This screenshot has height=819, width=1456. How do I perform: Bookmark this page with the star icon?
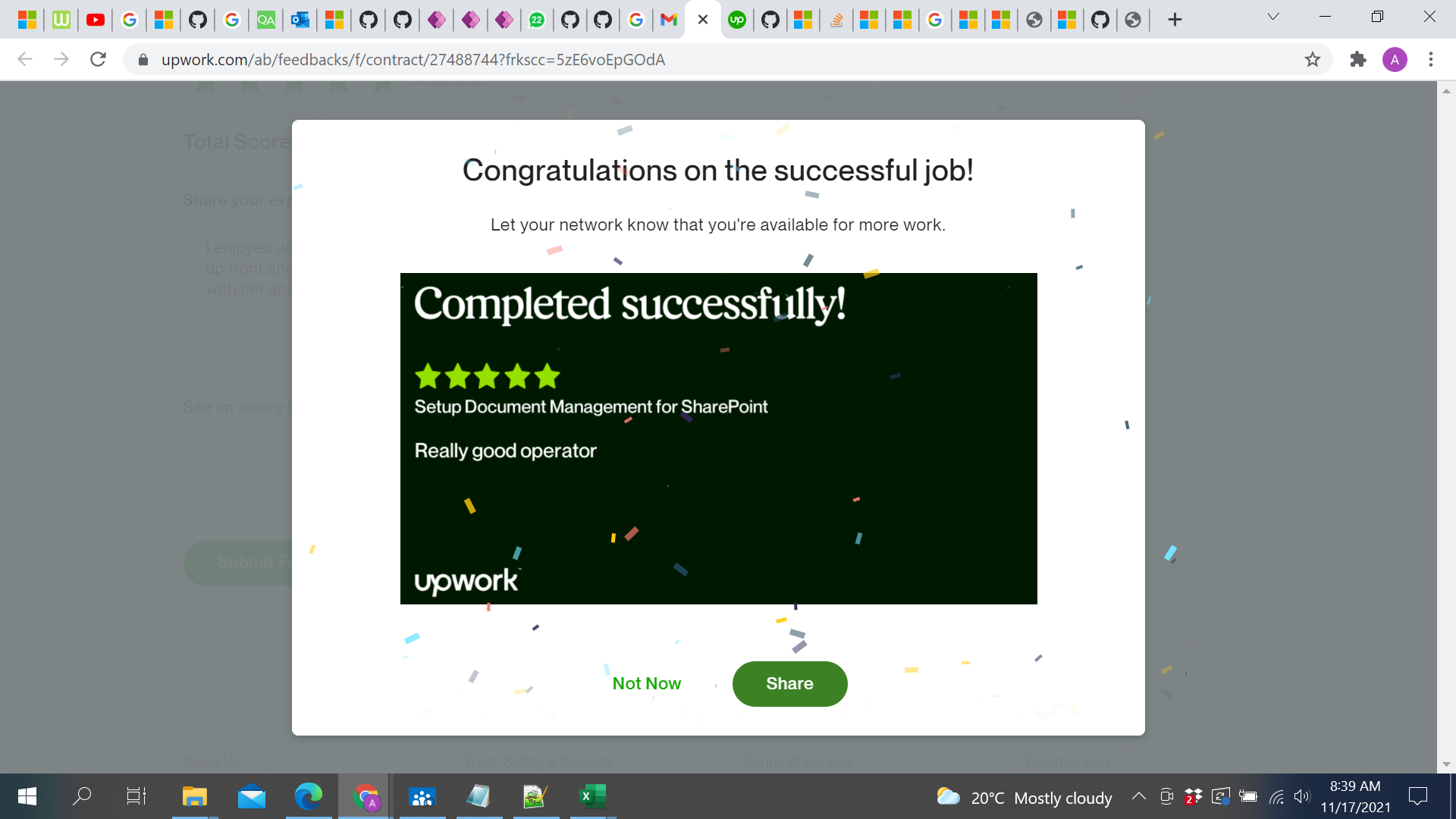point(1313,59)
